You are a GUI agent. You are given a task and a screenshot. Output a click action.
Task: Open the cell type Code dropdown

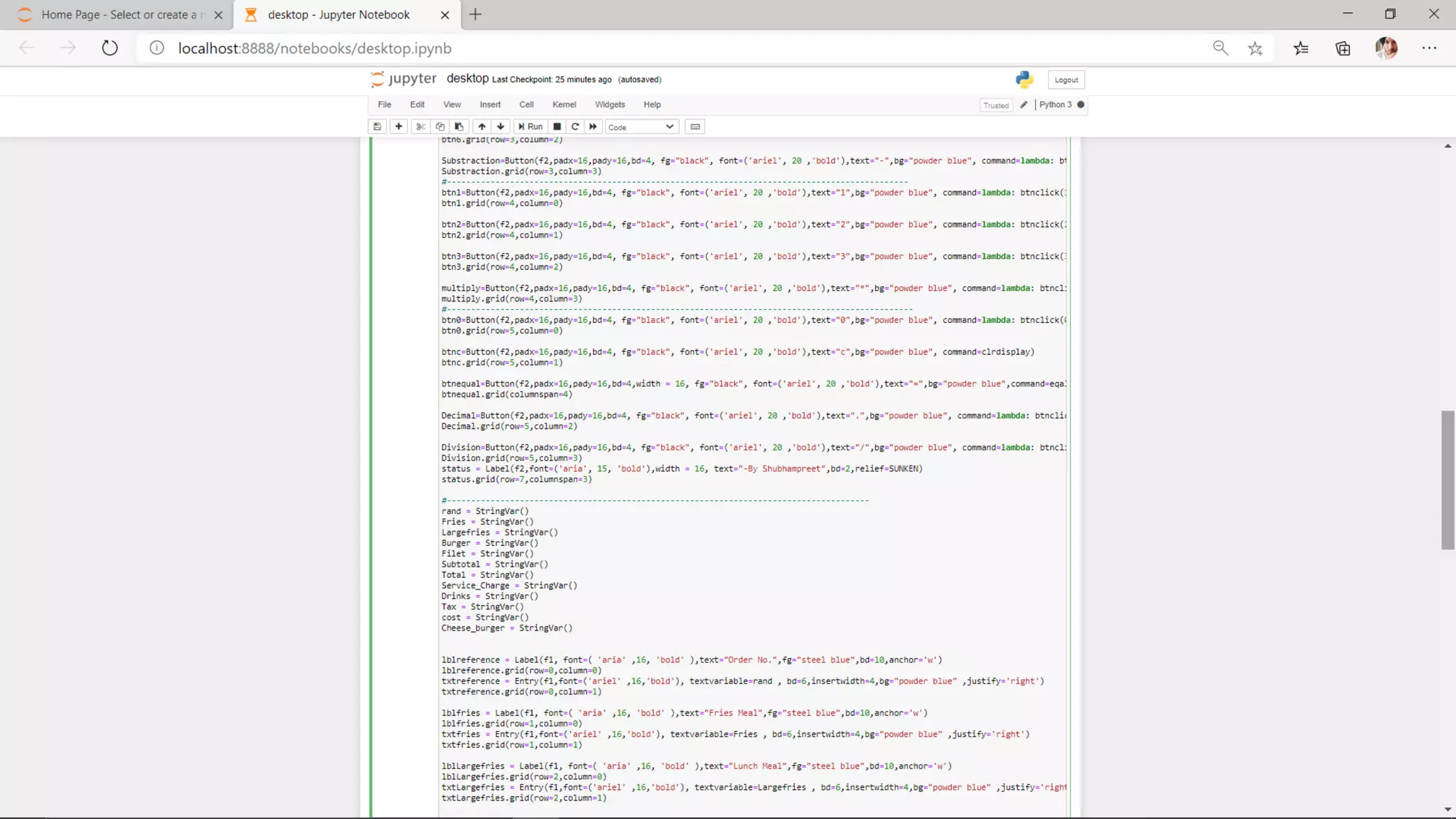click(641, 127)
